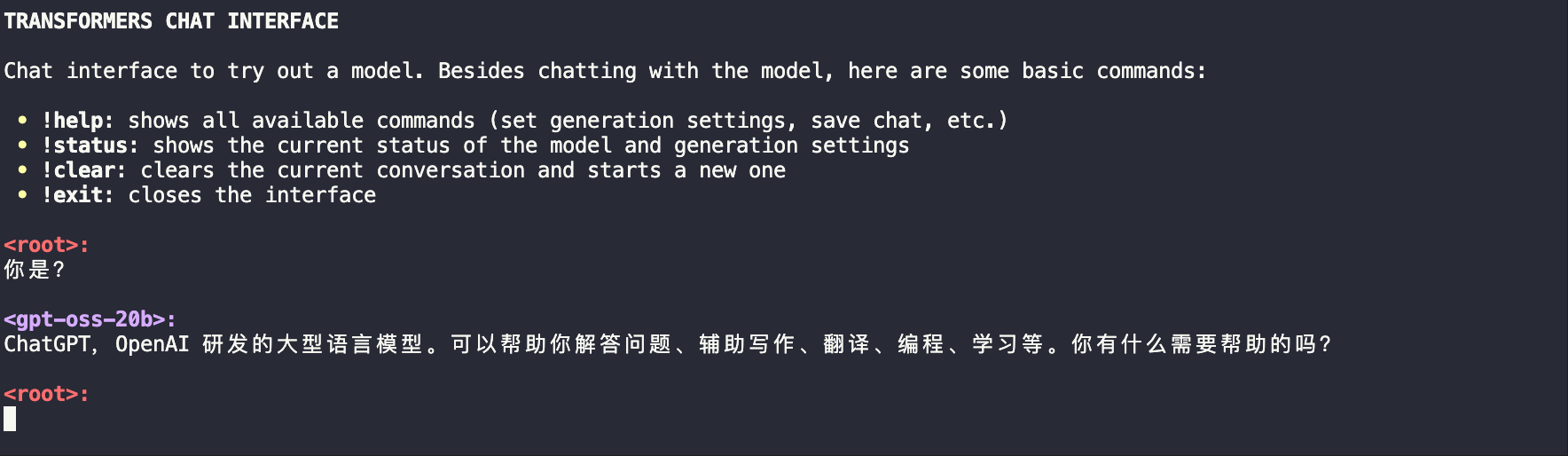Click the TRANSFORMERS CHAT INTERFACE title
Screen dimensions: 1568x456
pyautogui.click(x=171, y=21)
